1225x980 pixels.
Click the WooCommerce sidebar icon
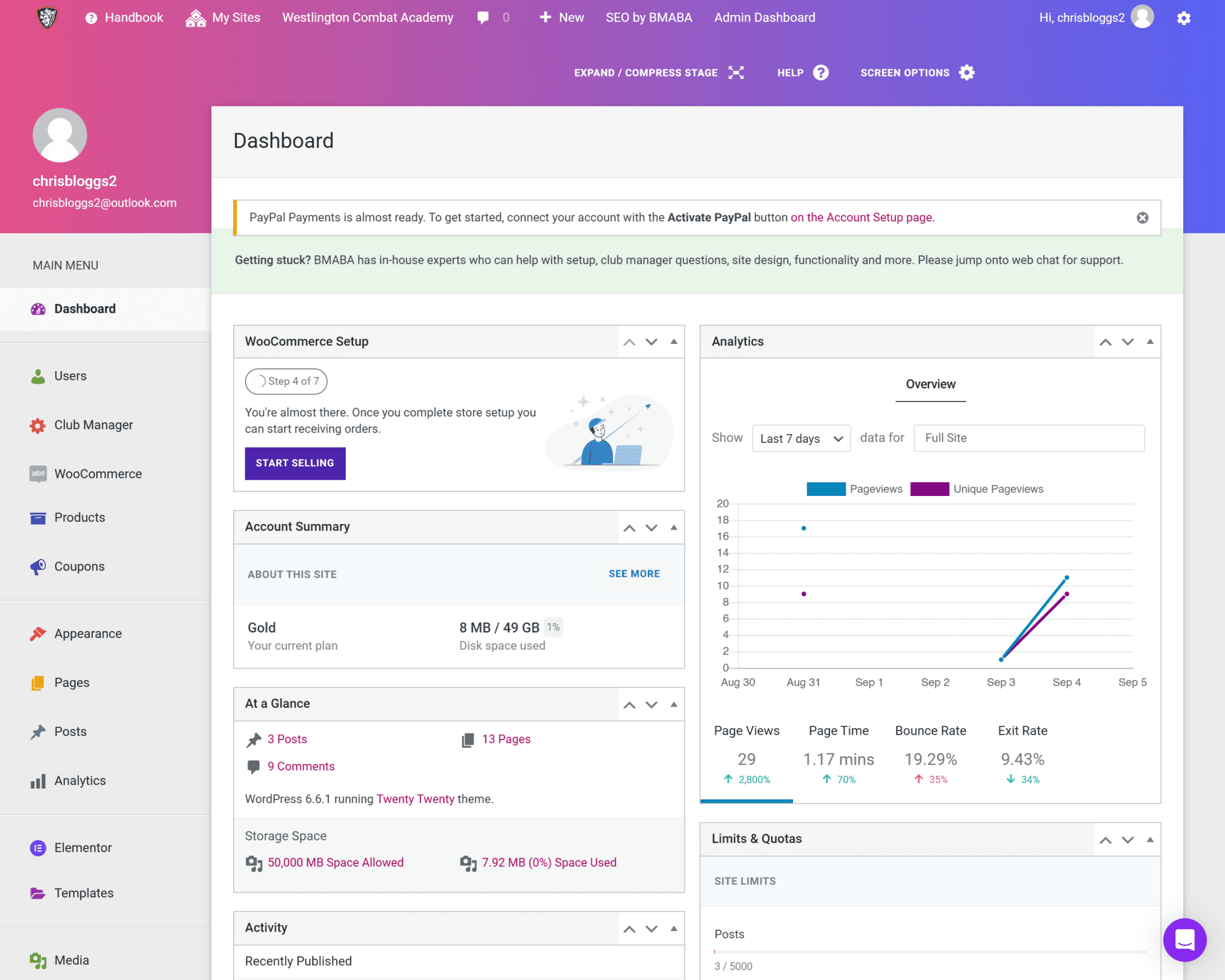38,474
